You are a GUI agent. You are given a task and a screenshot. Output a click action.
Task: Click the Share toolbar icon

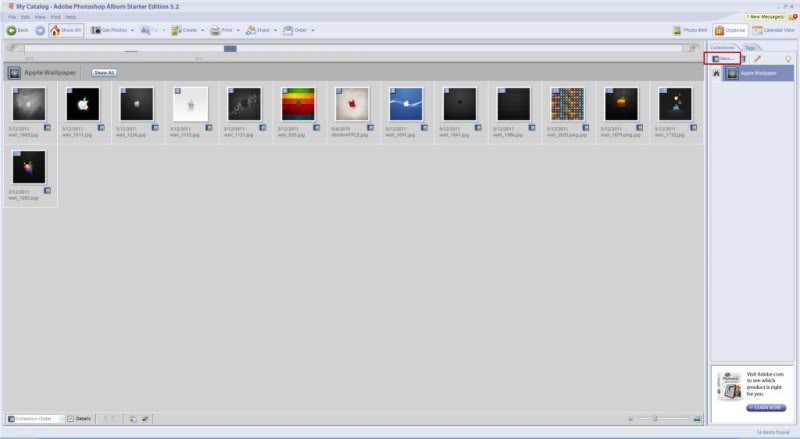click(251, 31)
